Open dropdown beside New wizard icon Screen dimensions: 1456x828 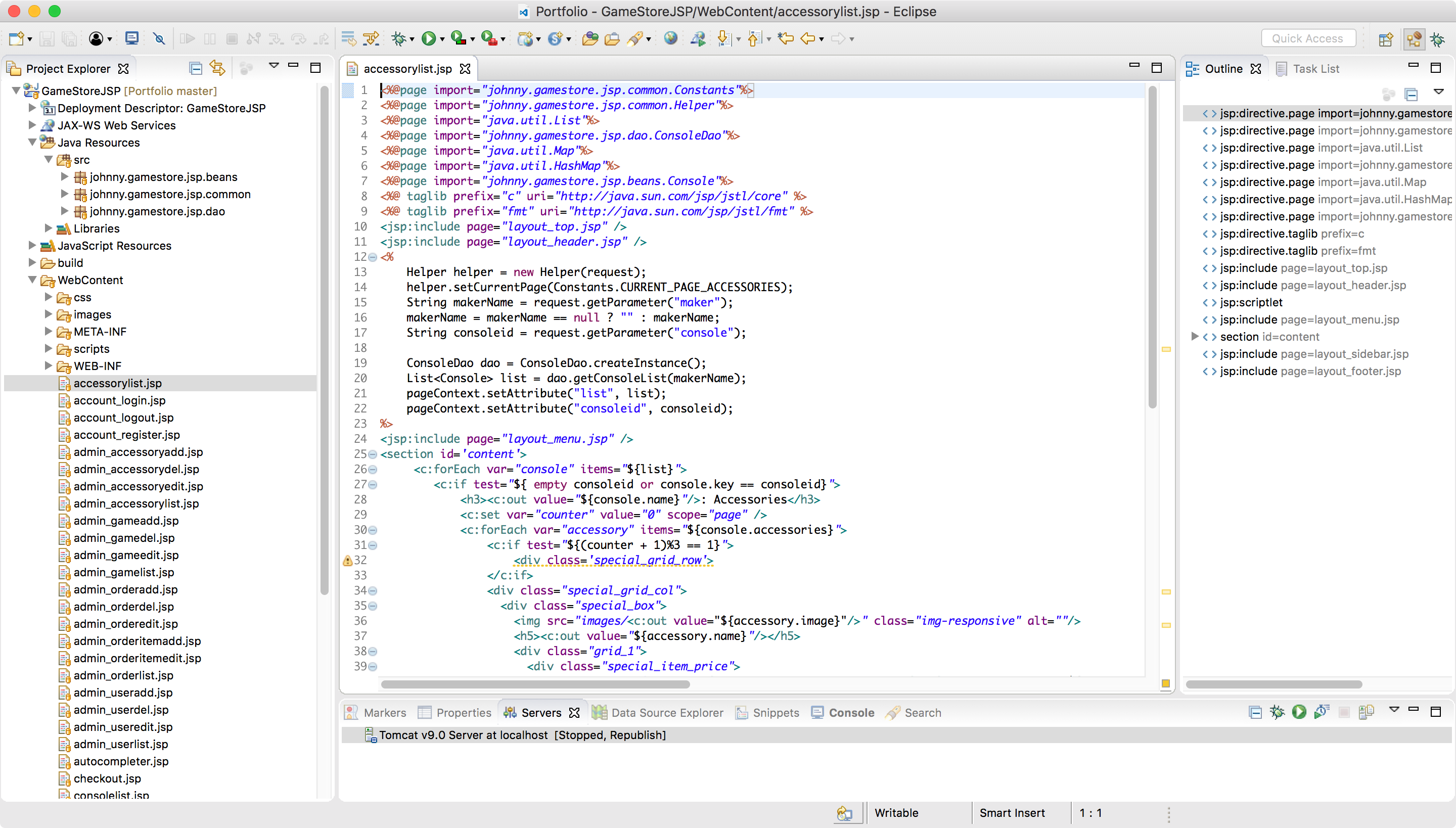click(29, 40)
